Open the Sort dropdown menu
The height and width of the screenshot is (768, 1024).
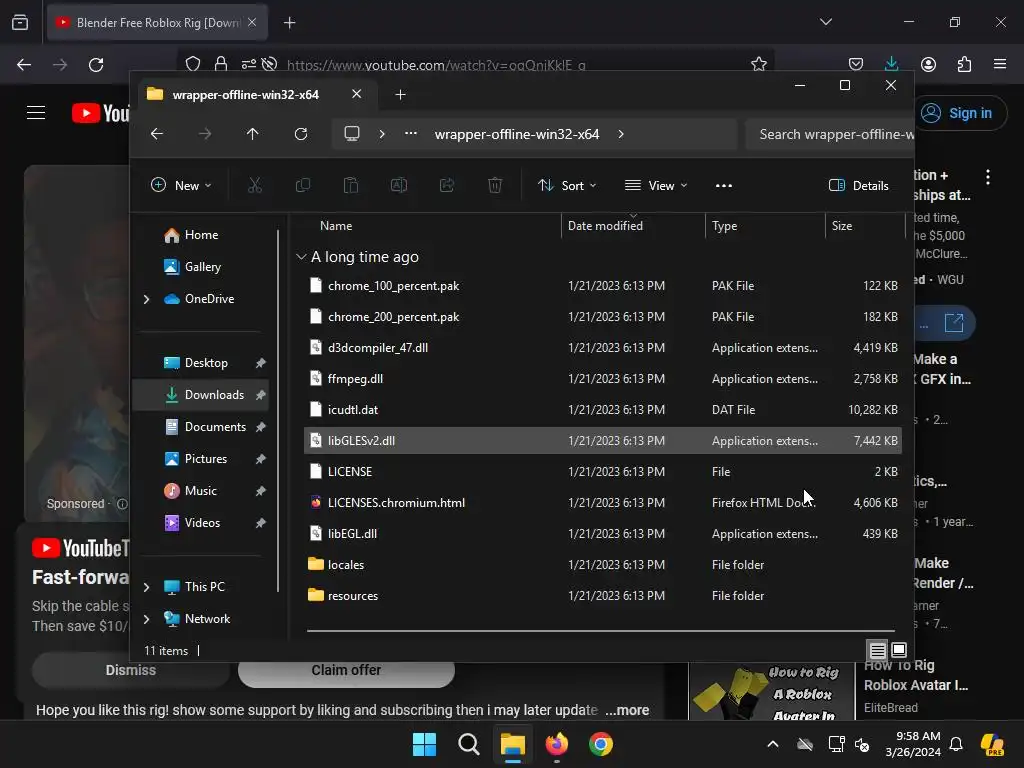point(567,185)
